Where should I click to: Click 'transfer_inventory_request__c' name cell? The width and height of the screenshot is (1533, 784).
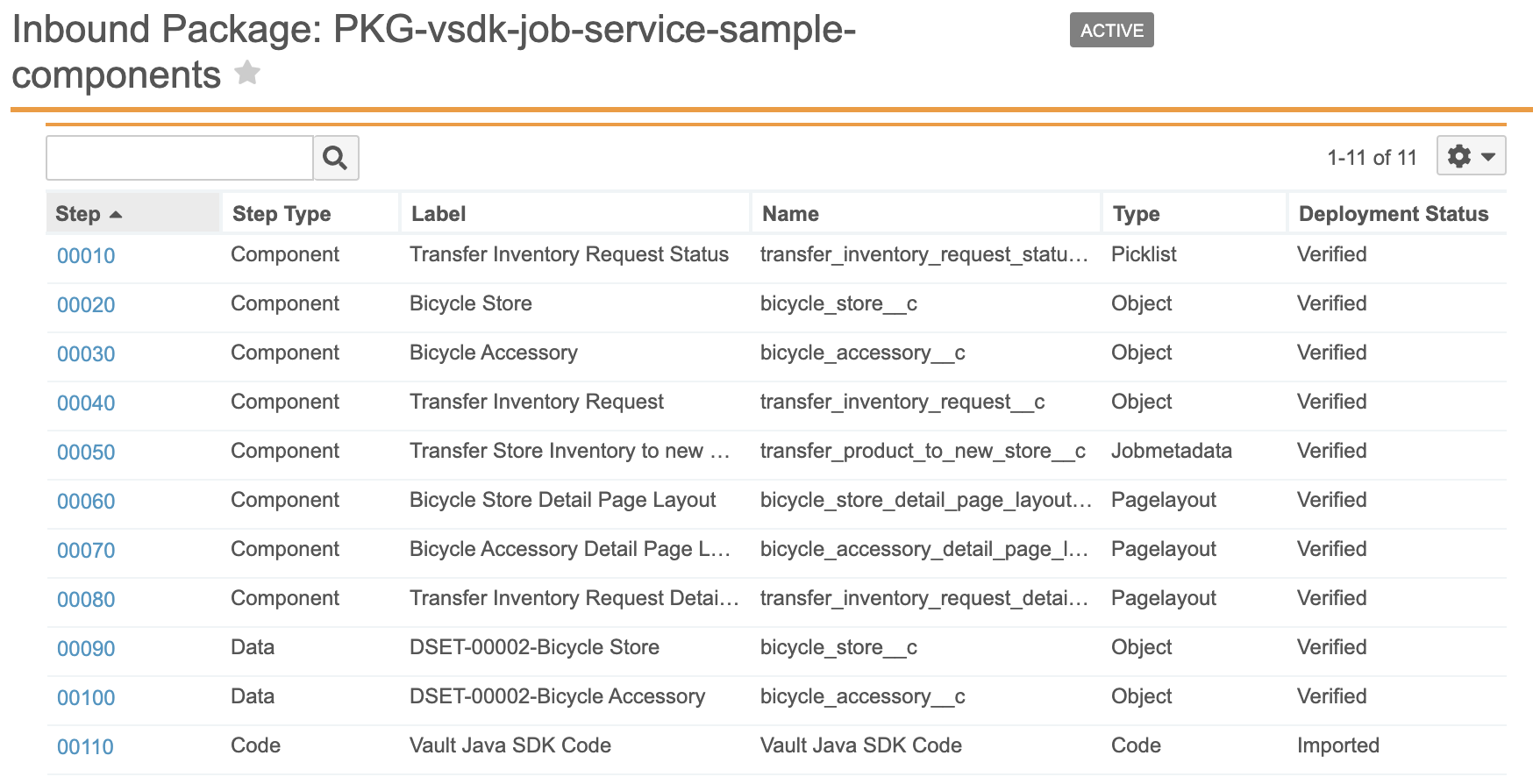pyautogui.click(x=902, y=402)
